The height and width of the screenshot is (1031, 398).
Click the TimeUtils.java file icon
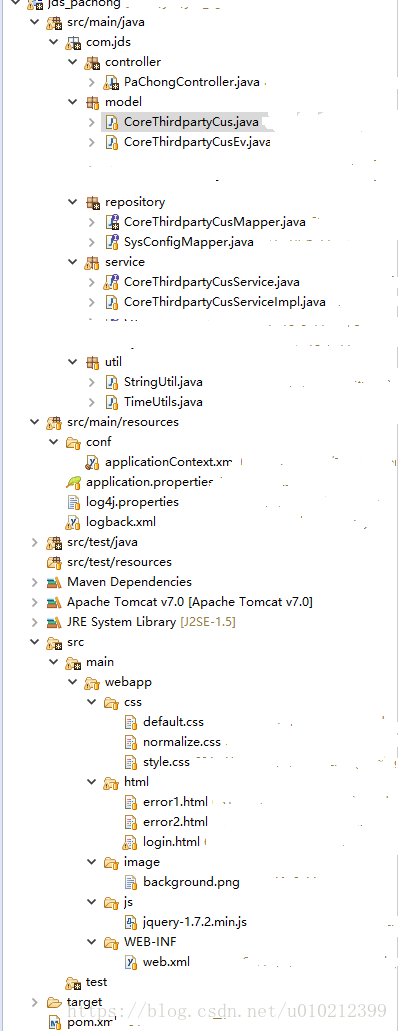111,402
